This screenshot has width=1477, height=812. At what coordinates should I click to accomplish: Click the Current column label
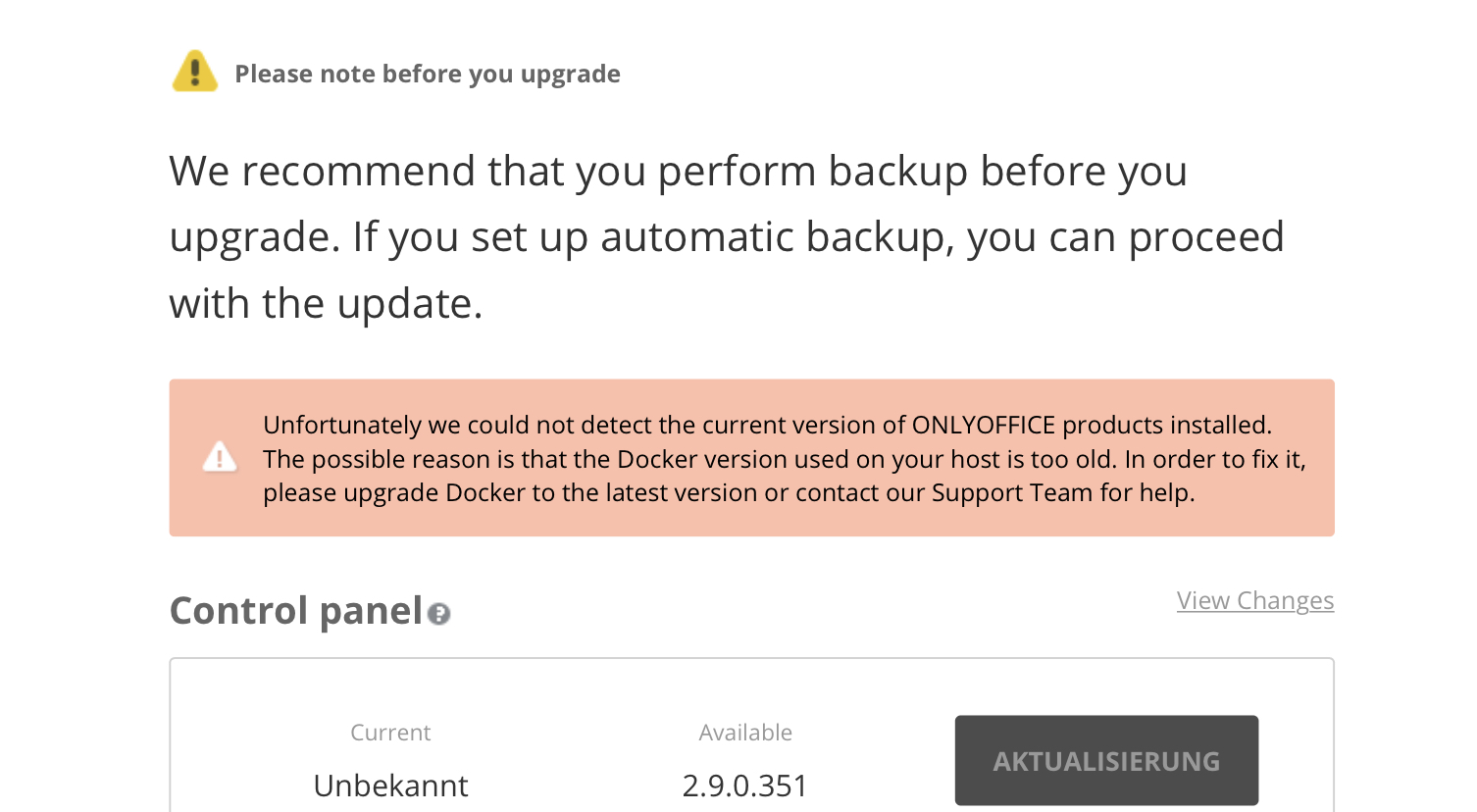click(x=390, y=733)
